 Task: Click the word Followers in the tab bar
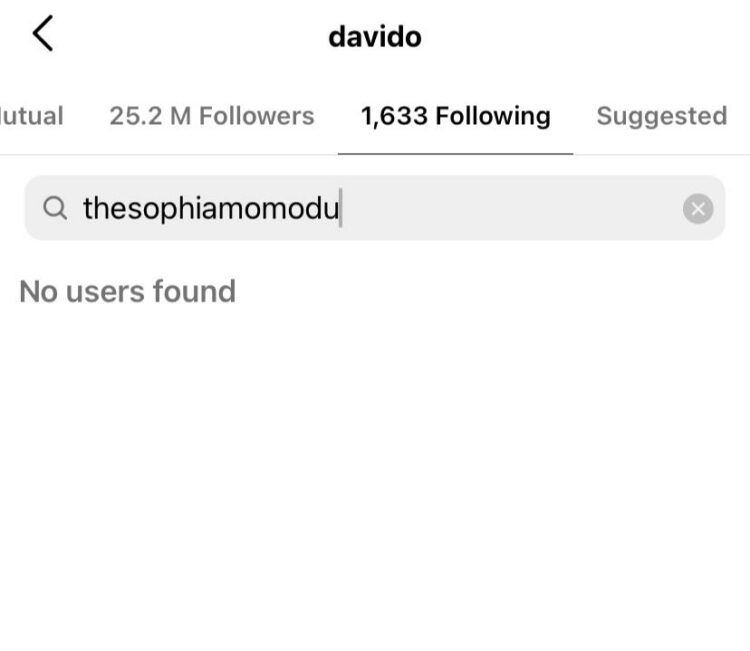256,116
